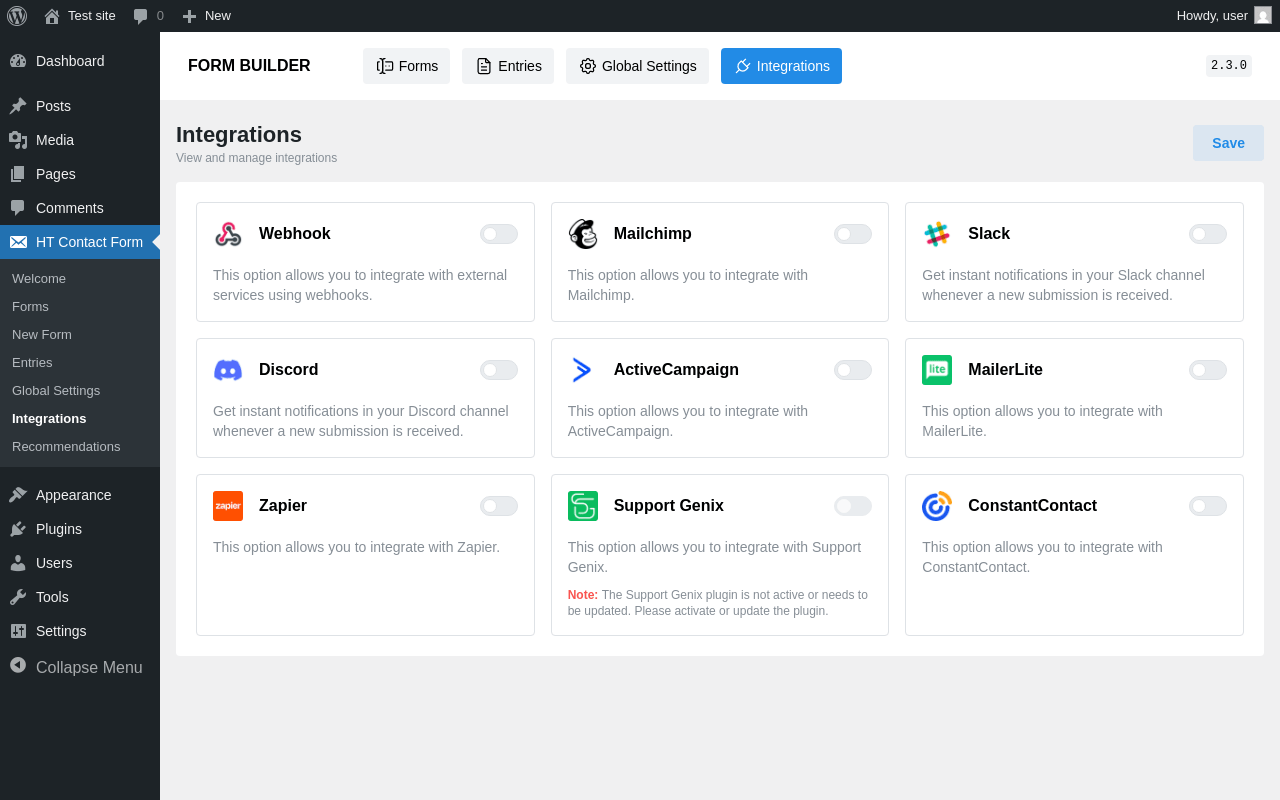
Task: Click the Mailchimp monkey logo
Action: tap(583, 234)
